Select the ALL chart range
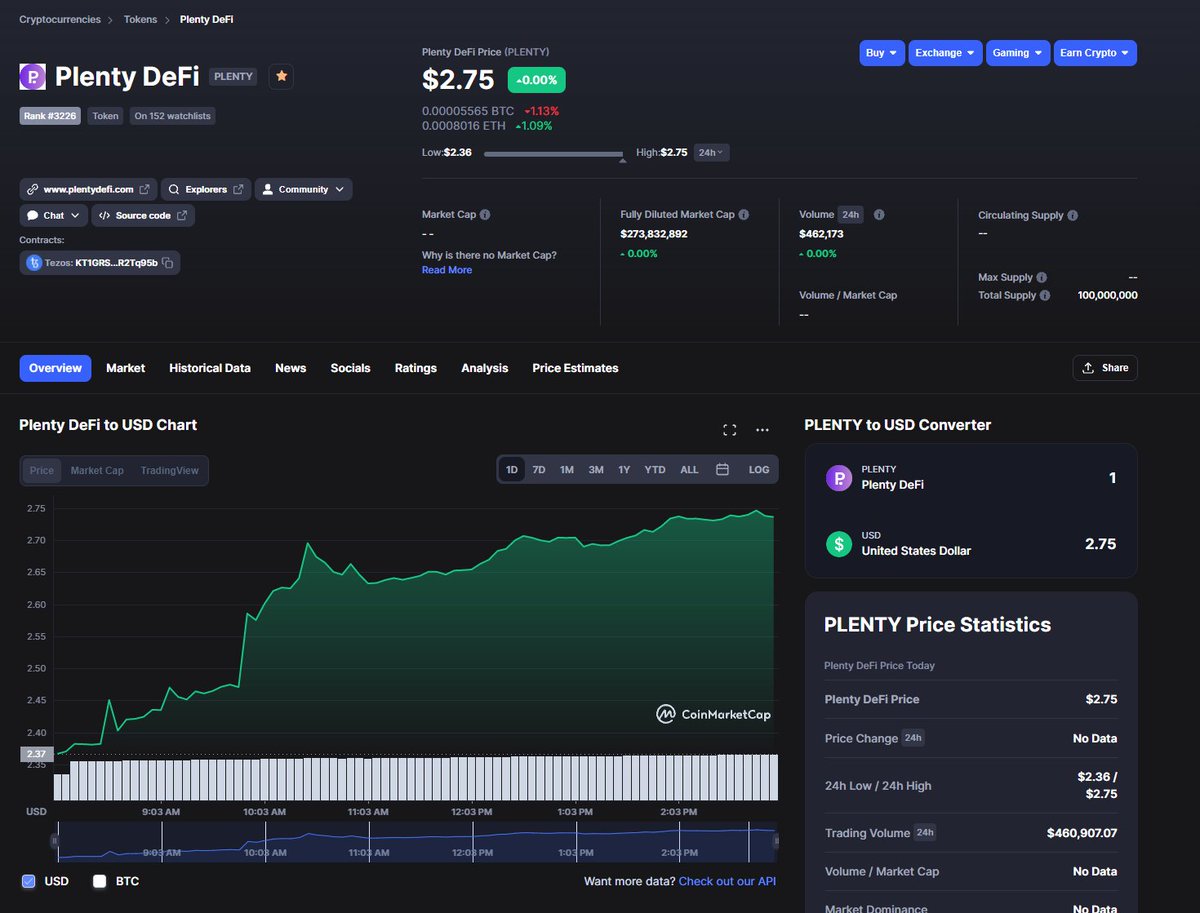The height and width of the screenshot is (913, 1200). click(x=690, y=469)
